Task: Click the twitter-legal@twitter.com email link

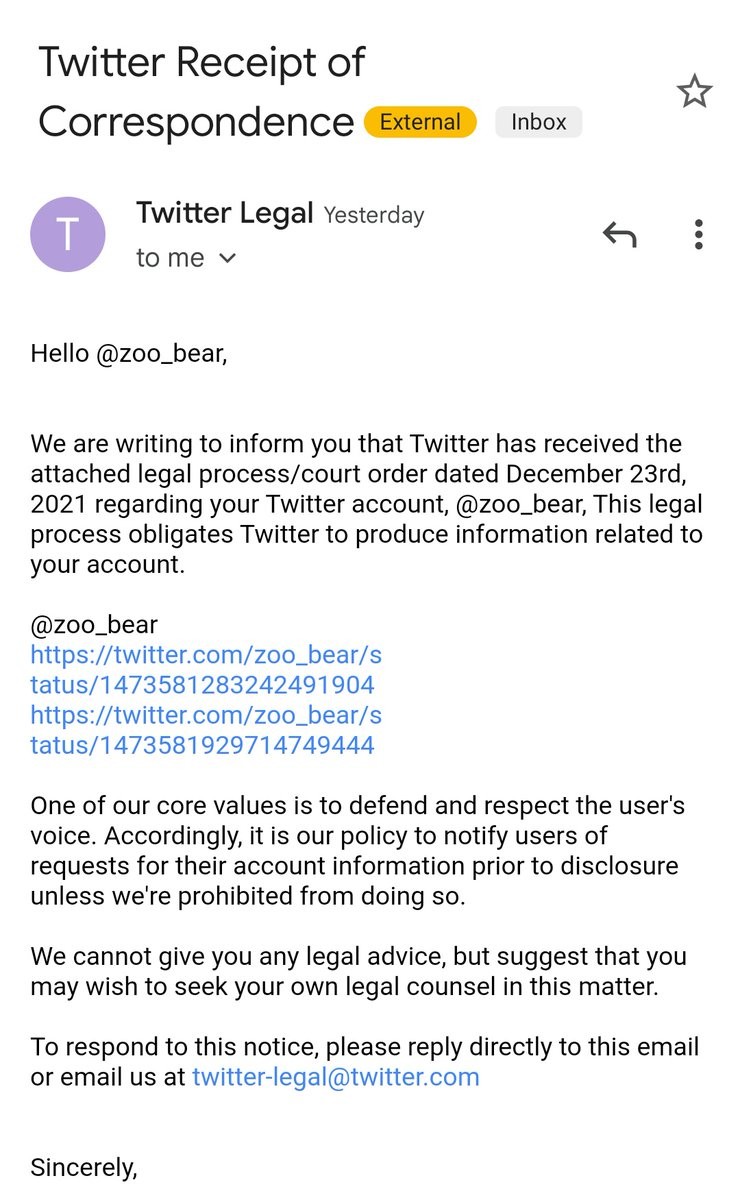Action: click(x=336, y=1077)
